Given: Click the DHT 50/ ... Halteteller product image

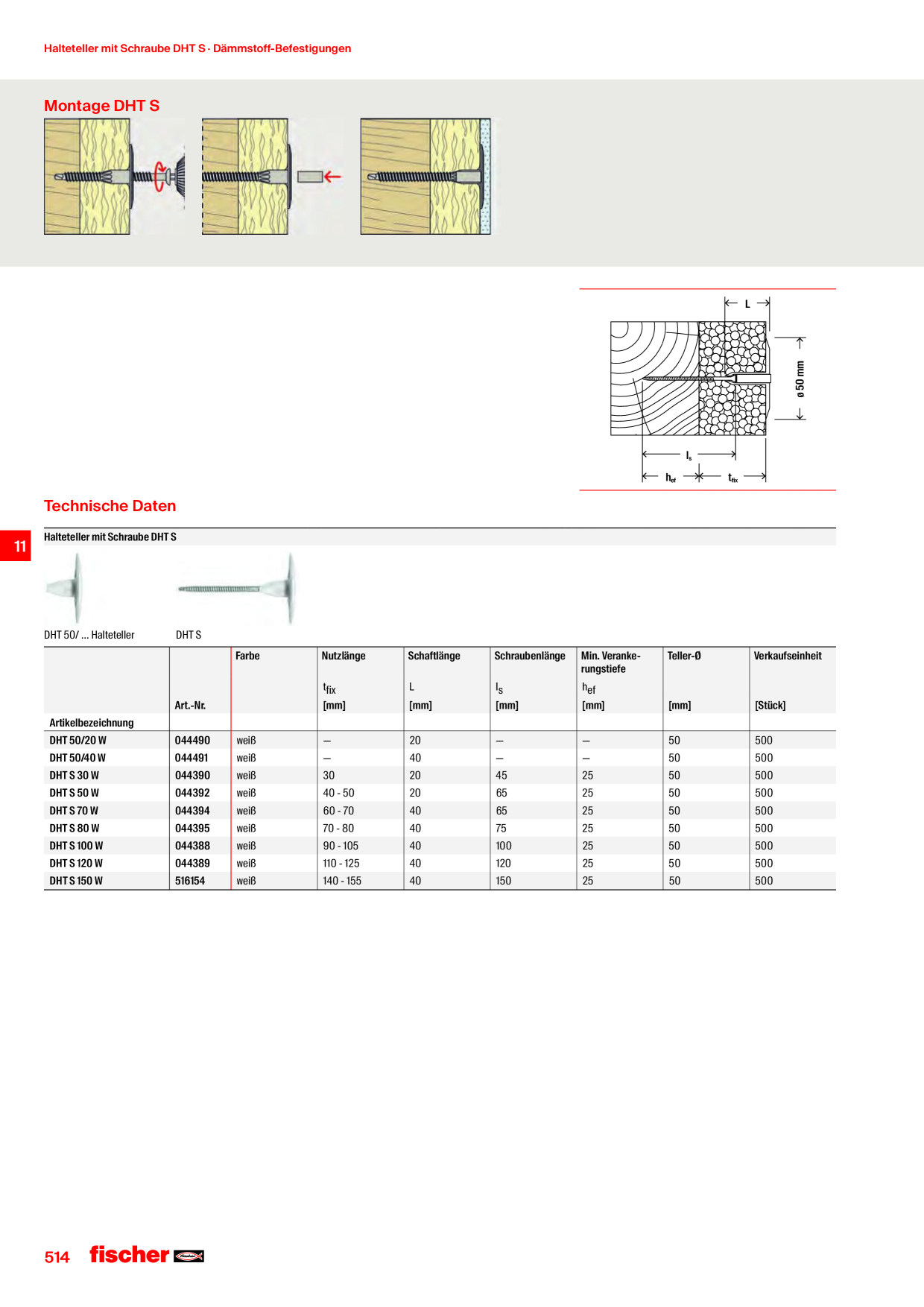Looking at the screenshot, I should pyautogui.click(x=66, y=588).
